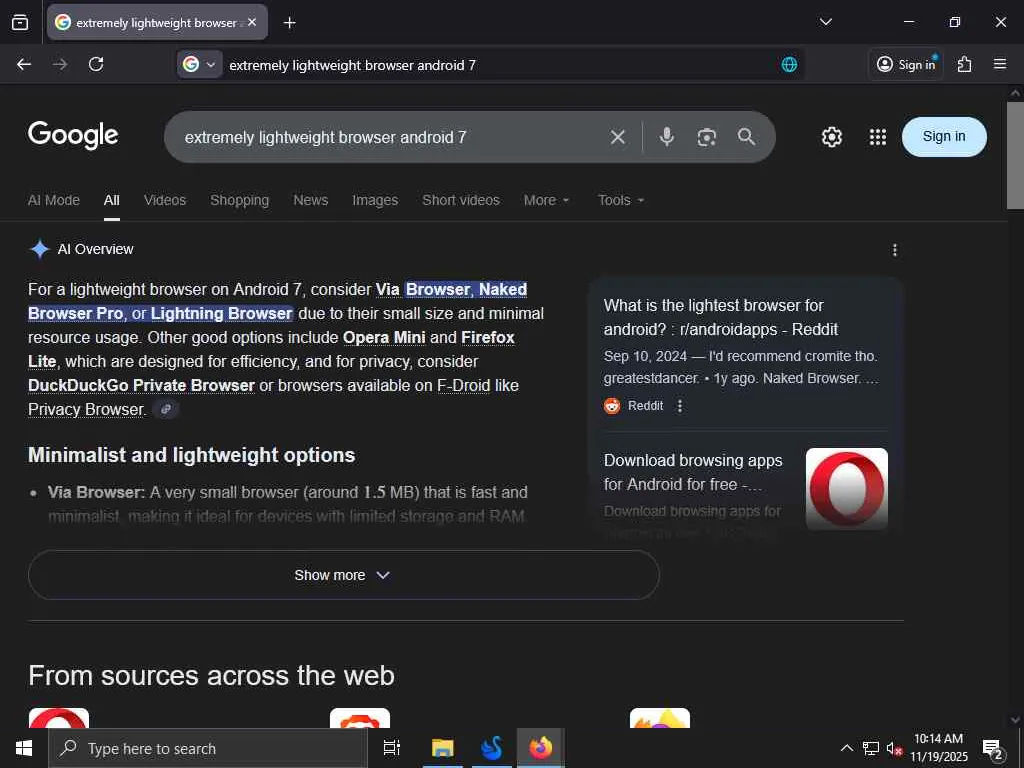Reload the current page
1024x768 pixels.
(96, 64)
